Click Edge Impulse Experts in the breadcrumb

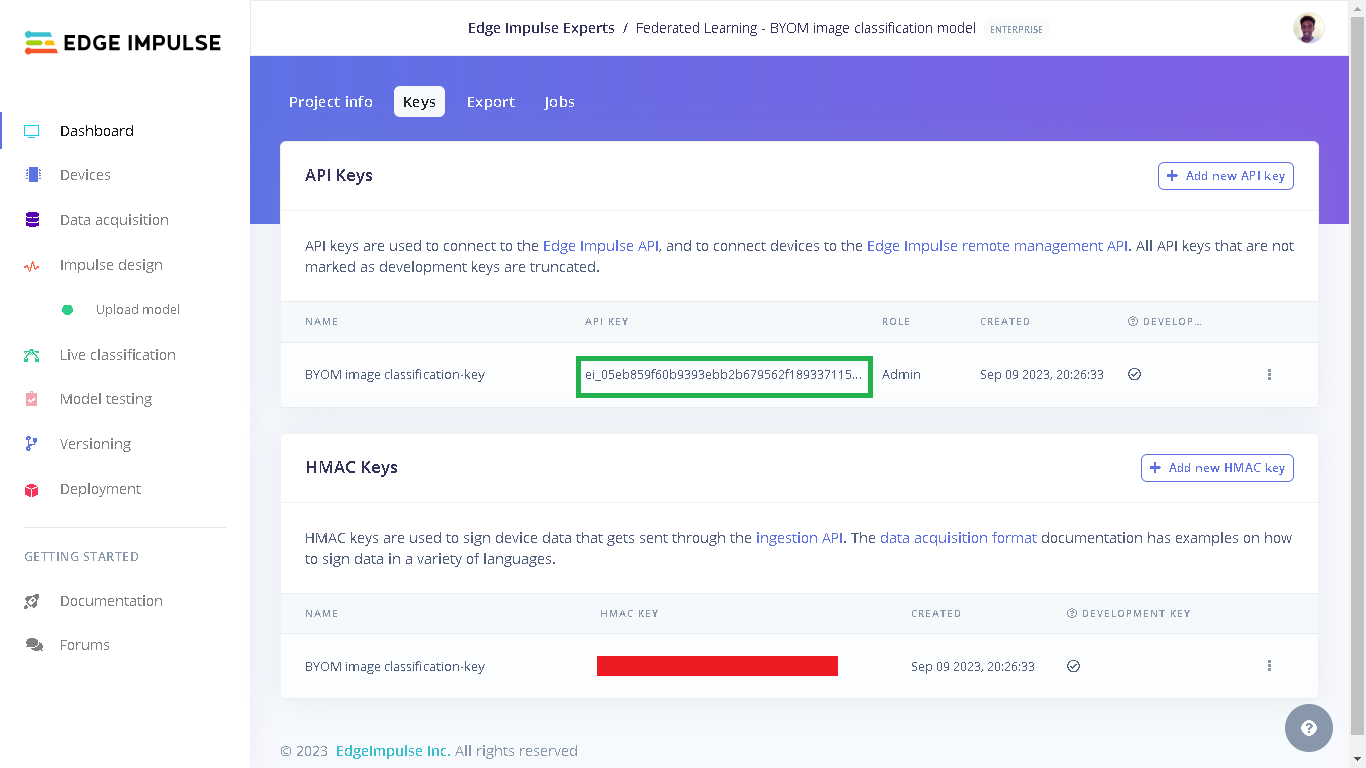coord(541,28)
